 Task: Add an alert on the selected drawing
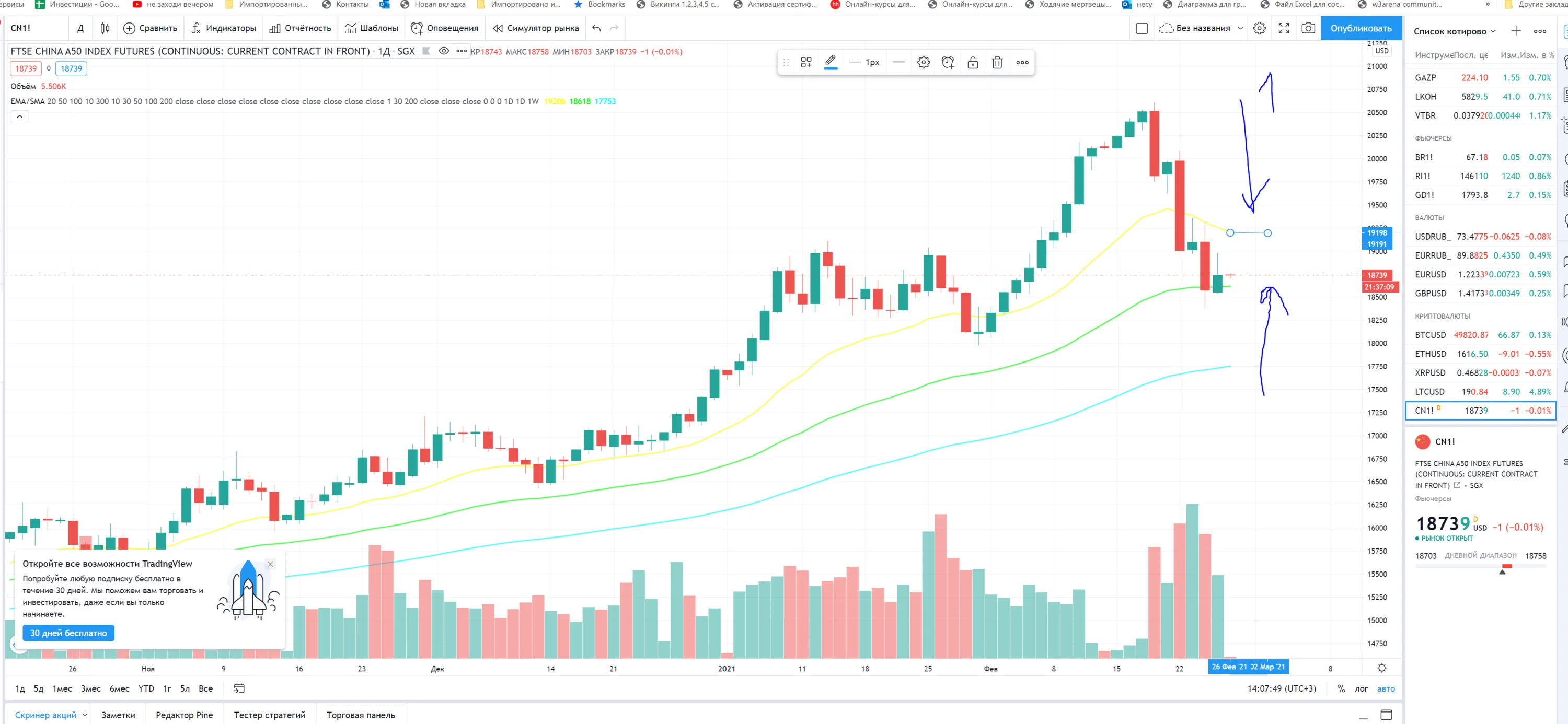pos(948,62)
